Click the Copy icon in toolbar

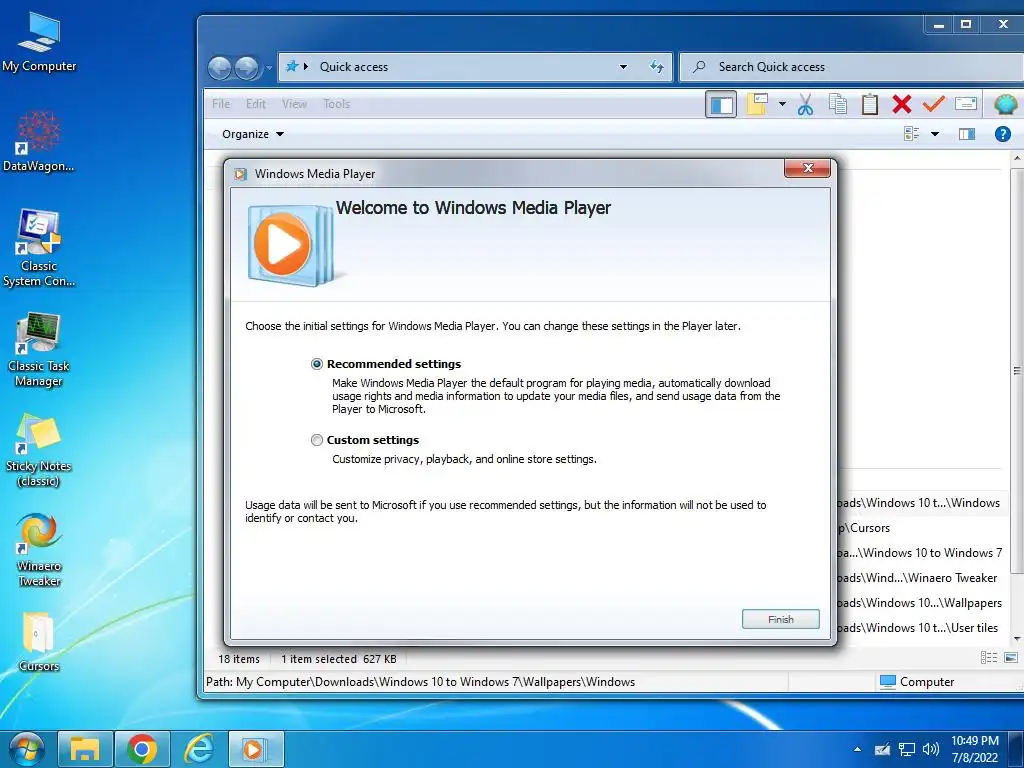[x=837, y=104]
